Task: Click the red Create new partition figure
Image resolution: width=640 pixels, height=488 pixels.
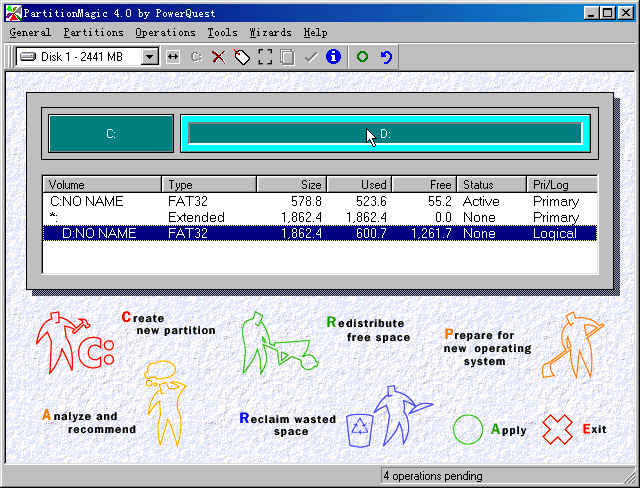Action: click(x=75, y=343)
